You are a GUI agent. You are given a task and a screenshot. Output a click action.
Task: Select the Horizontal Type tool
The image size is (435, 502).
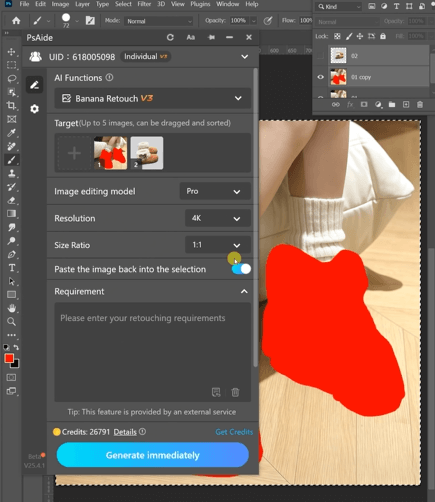click(11, 268)
